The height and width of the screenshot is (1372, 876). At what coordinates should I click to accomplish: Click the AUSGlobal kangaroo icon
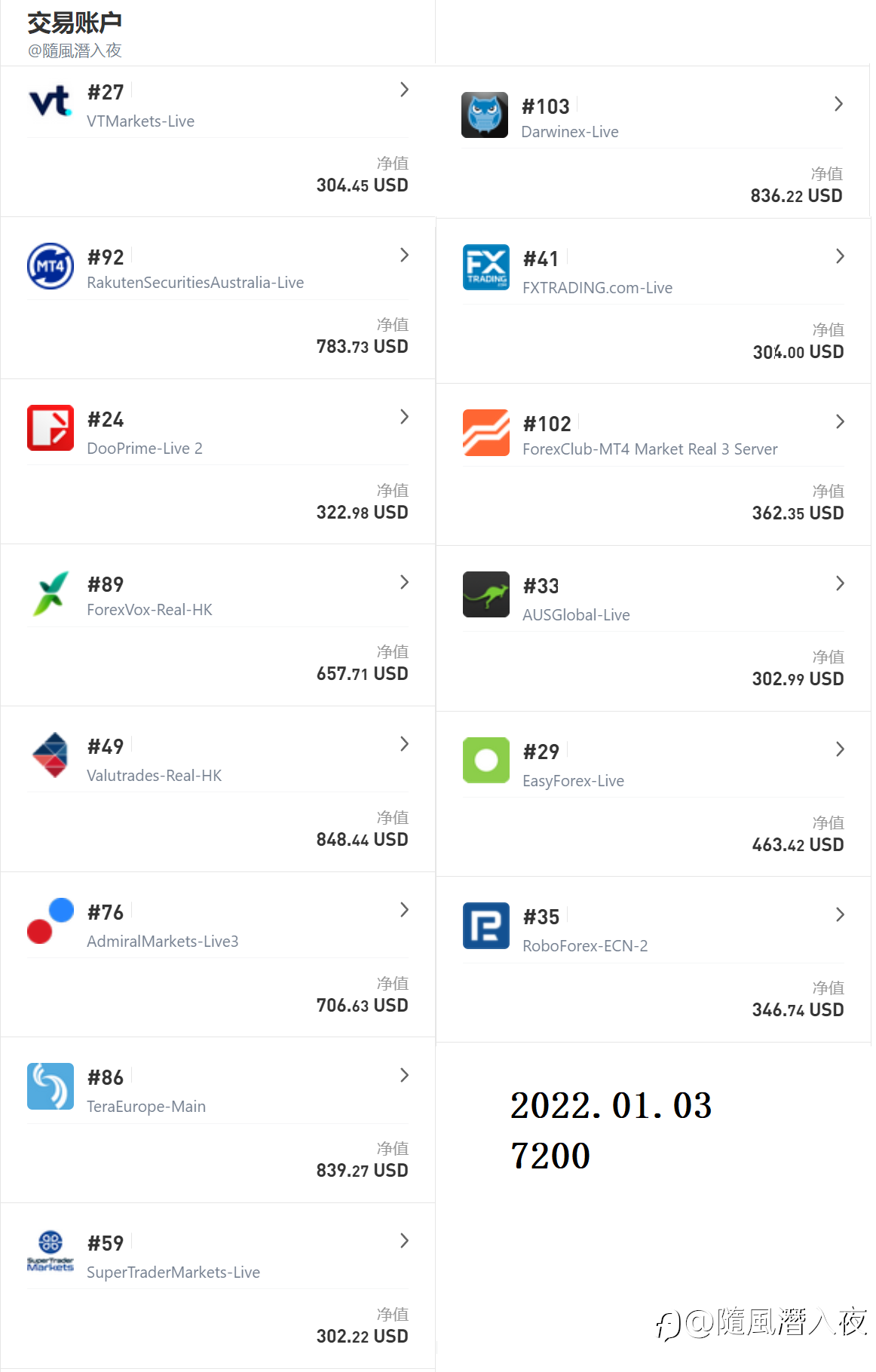point(486,594)
